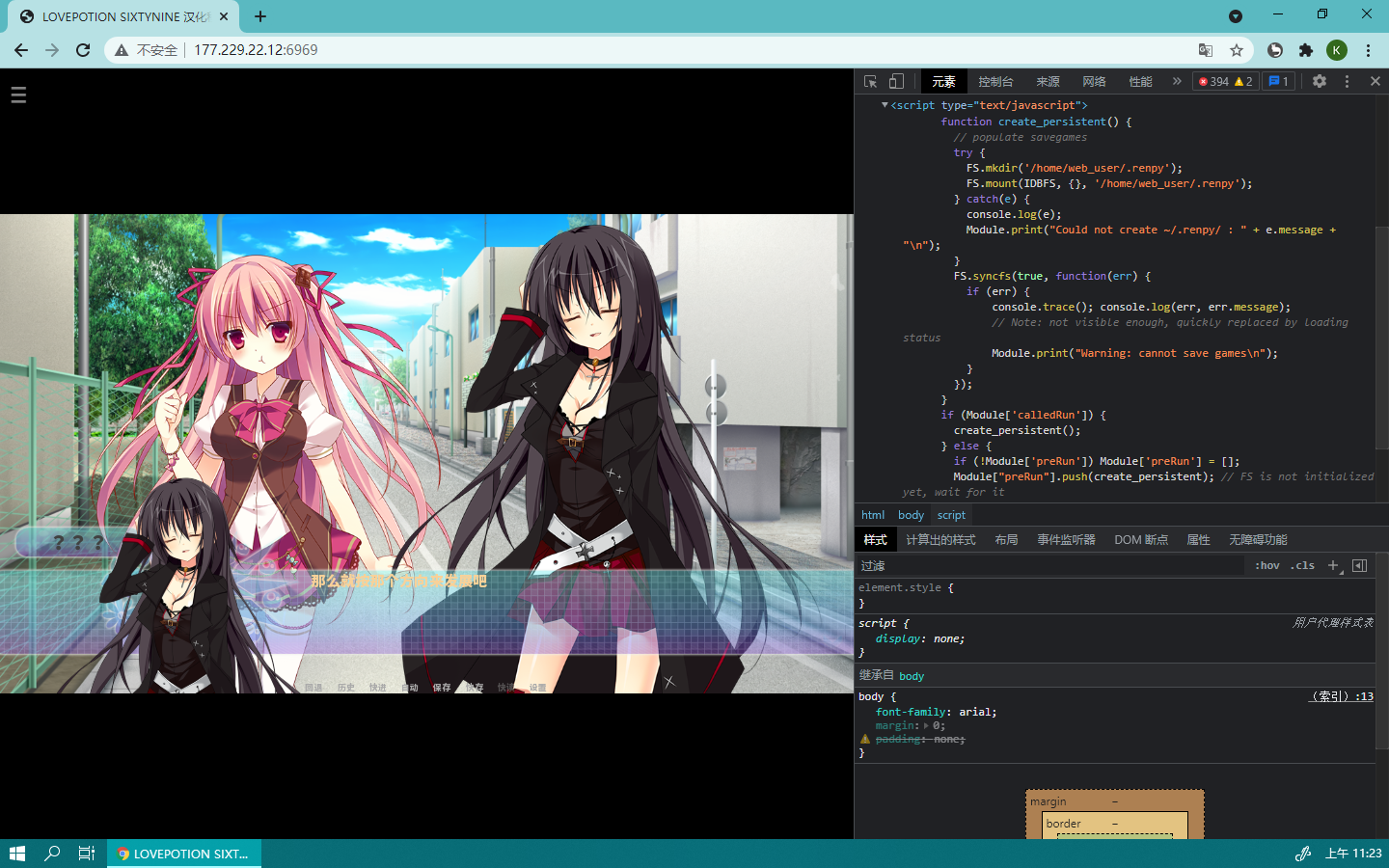Open the Extensions puzzle-piece icon
1389x868 pixels.
[1306, 50]
